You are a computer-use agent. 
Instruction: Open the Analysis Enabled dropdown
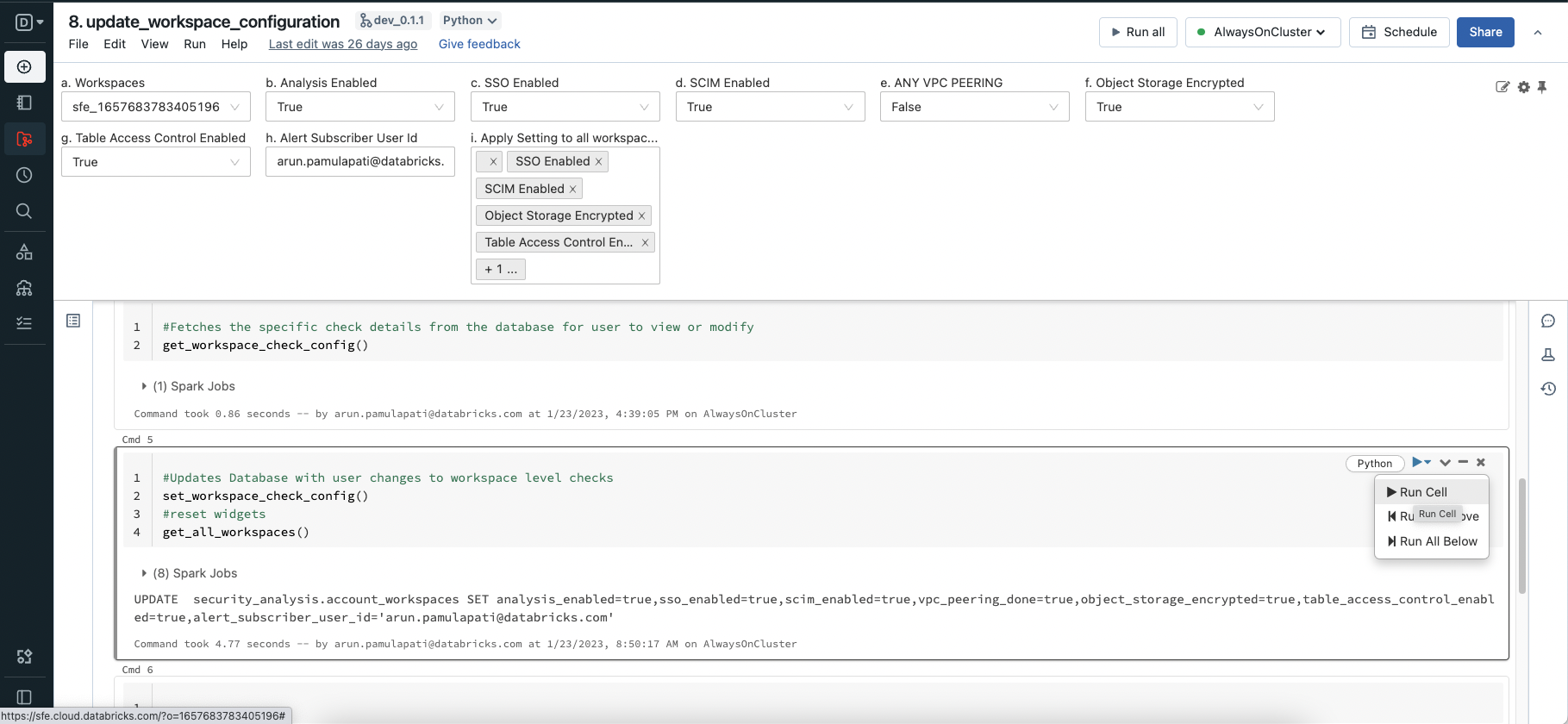360,107
